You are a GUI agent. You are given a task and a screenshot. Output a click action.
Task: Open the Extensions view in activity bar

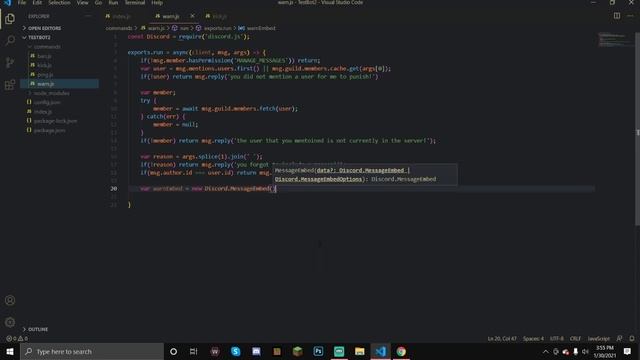coord(10,84)
